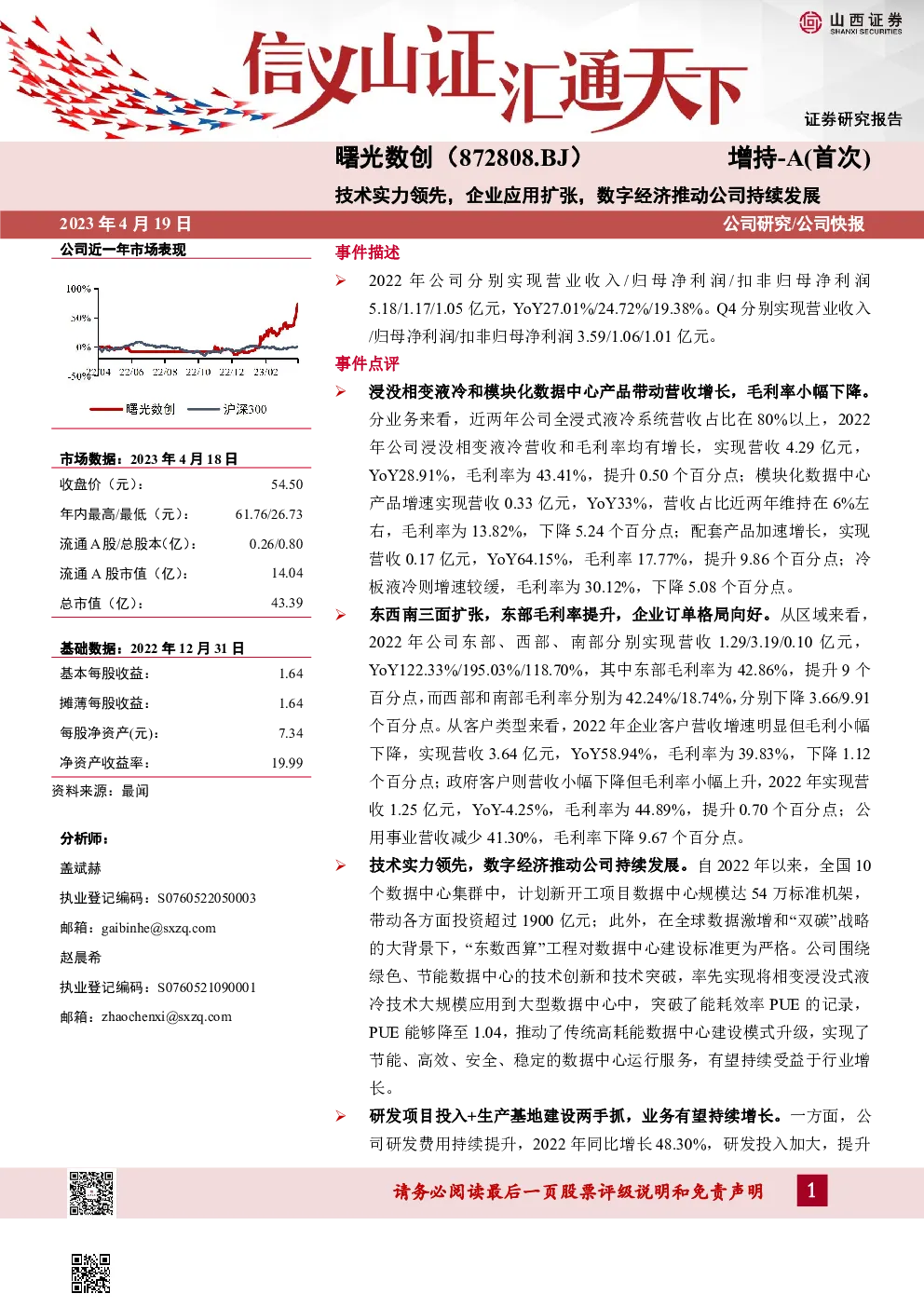This screenshot has width=924, height=1307.
Task: Click the 曙光数创 red chart legend entry
Action: point(132,409)
